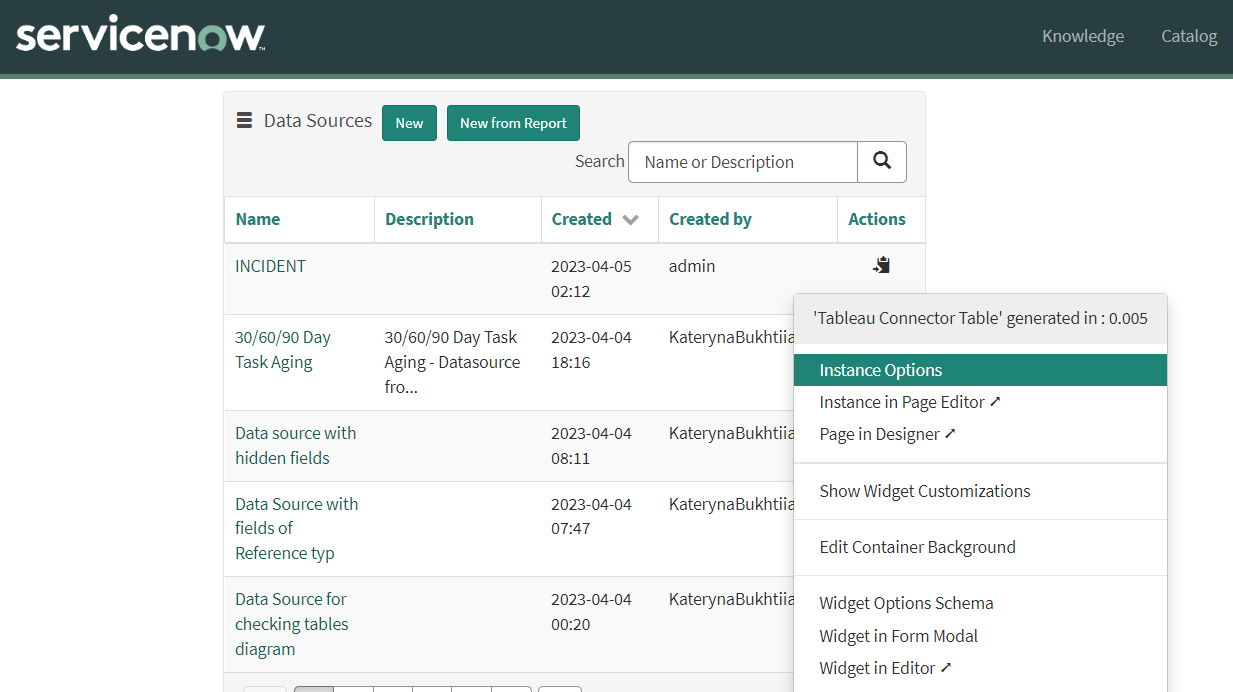This screenshot has width=1233, height=692.
Task: Click the action icon in INCIDENT row
Action: coord(881,266)
